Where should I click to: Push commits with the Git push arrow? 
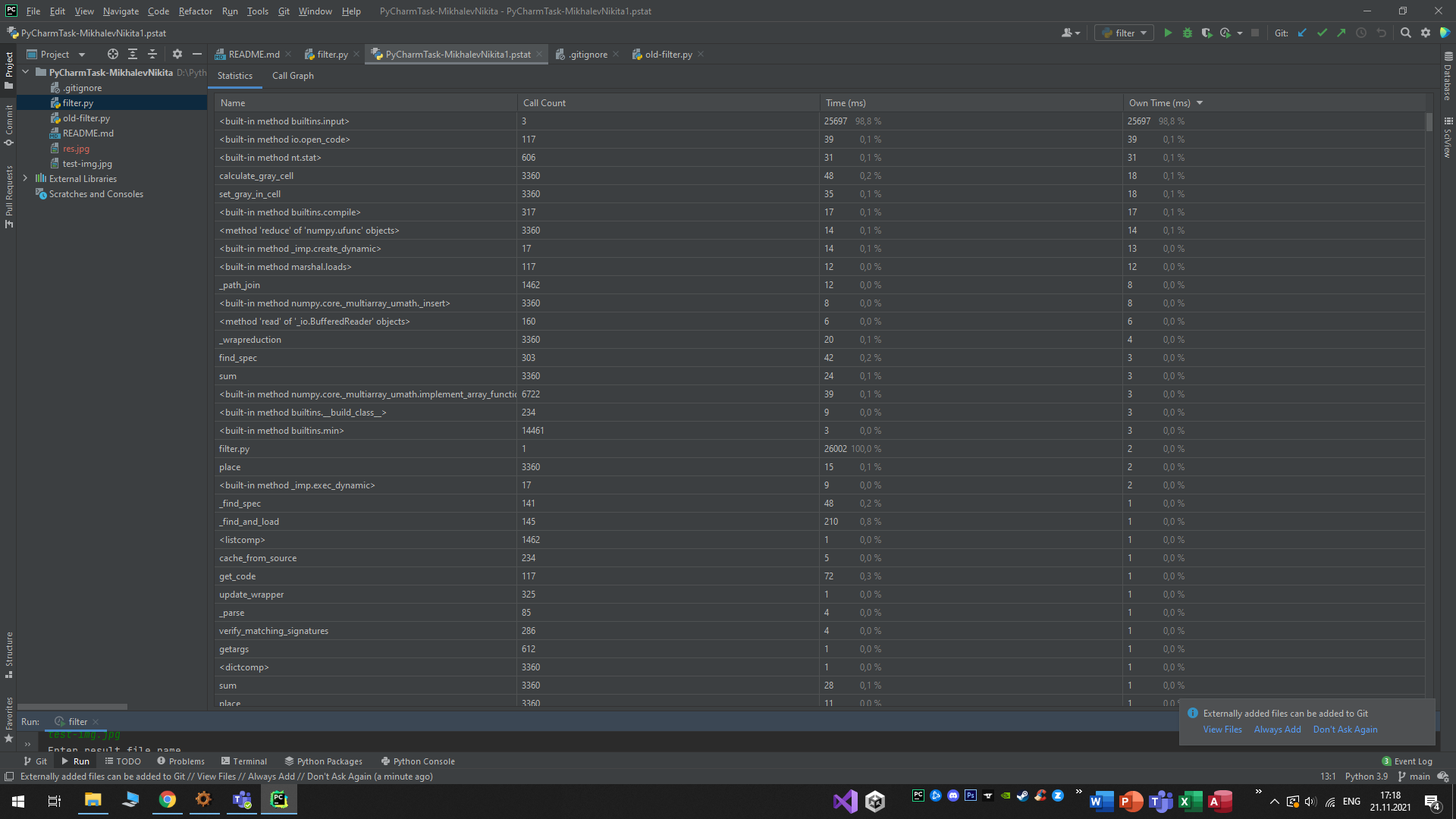click(1341, 33)
